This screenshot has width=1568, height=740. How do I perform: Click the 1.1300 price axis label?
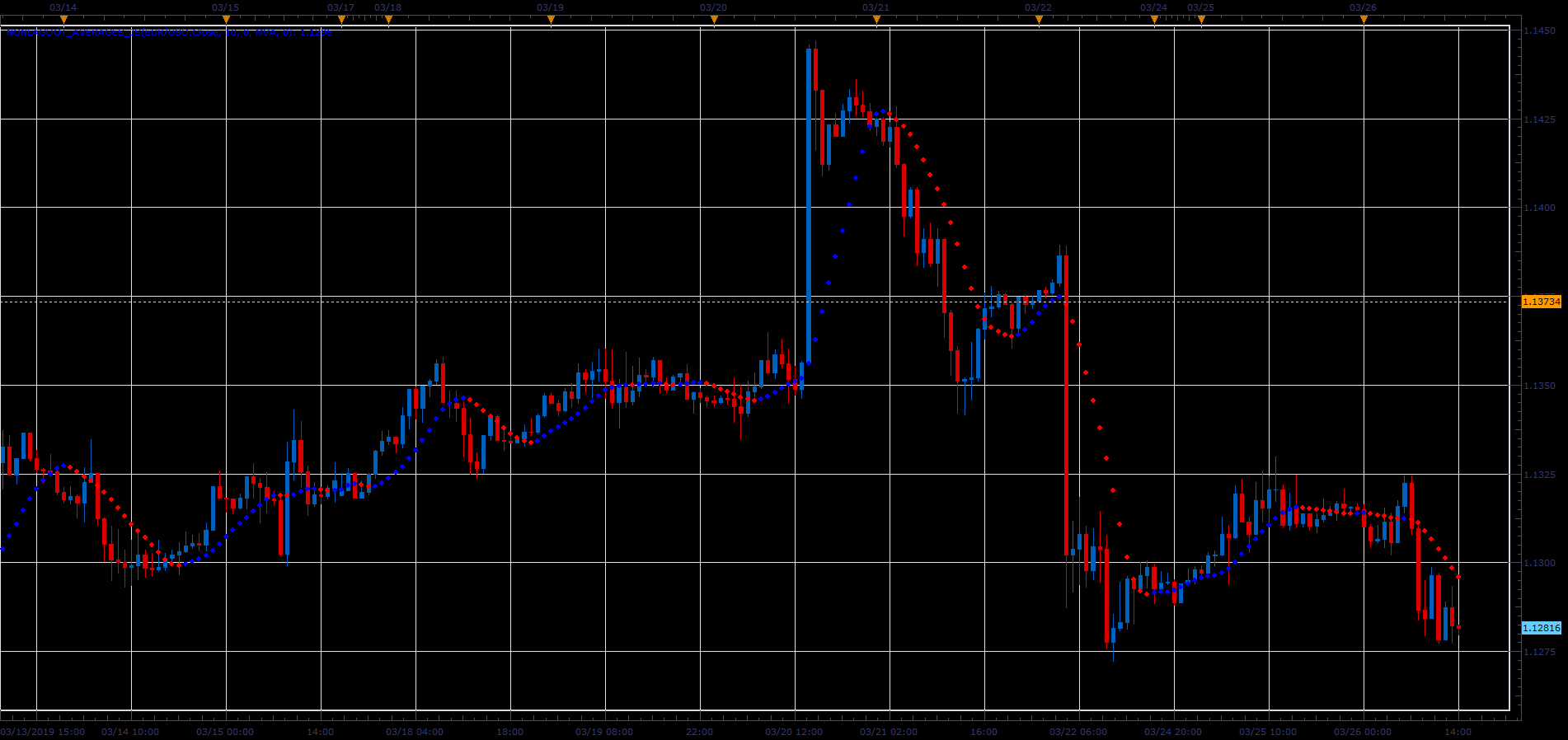1539,563
